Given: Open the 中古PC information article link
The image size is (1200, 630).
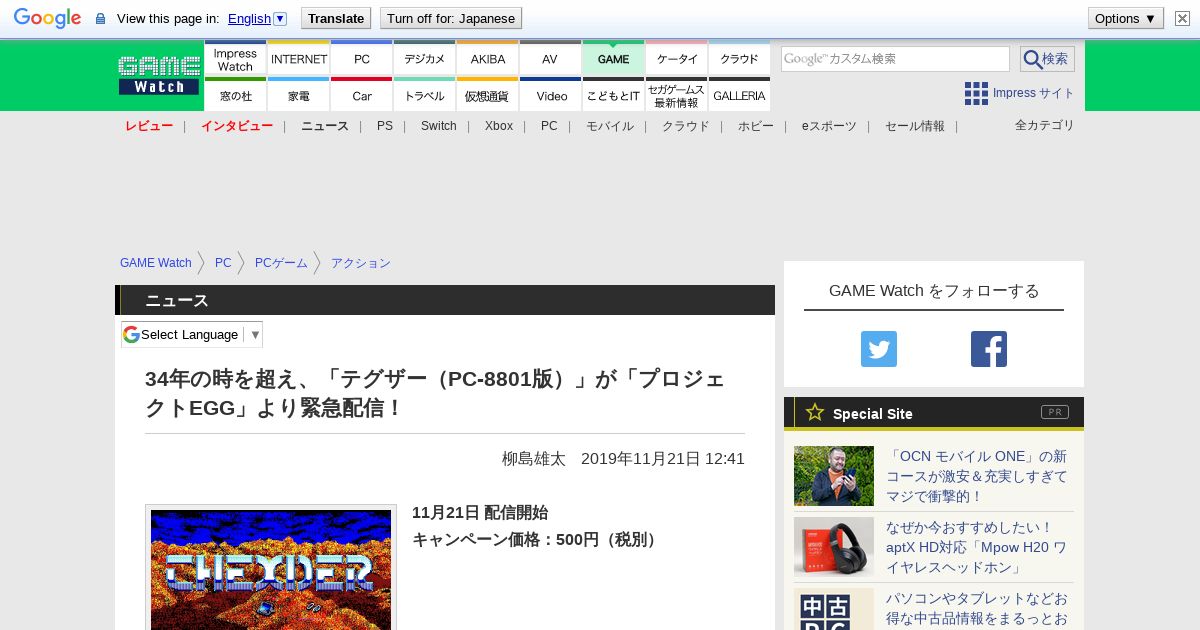Looking at the screenshot, I should [x=977, y=609].
